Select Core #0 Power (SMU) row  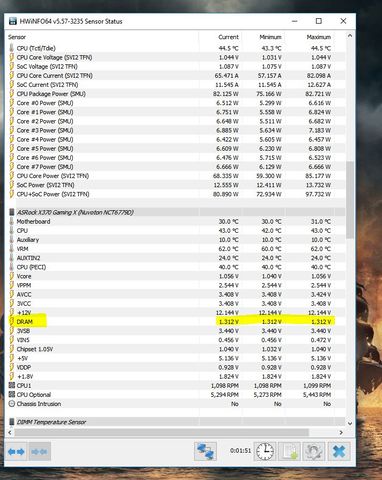pos(176,103)
